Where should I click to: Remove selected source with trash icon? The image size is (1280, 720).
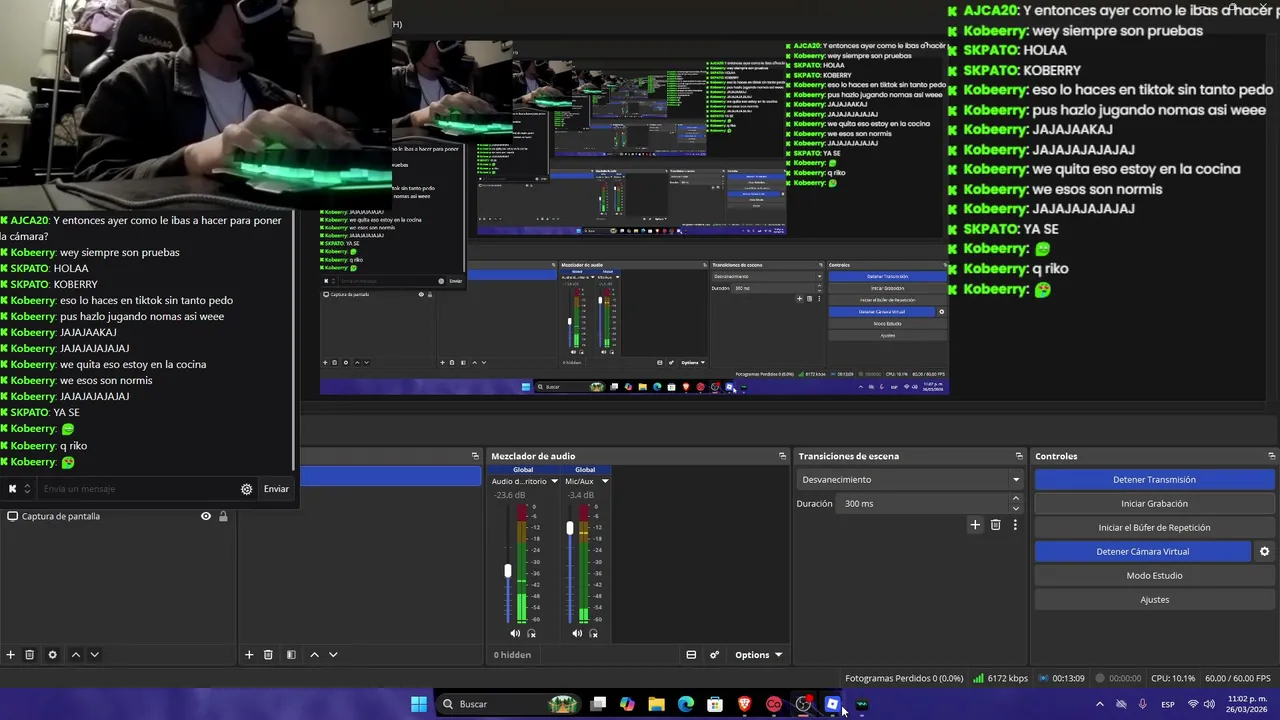(268, 655)
